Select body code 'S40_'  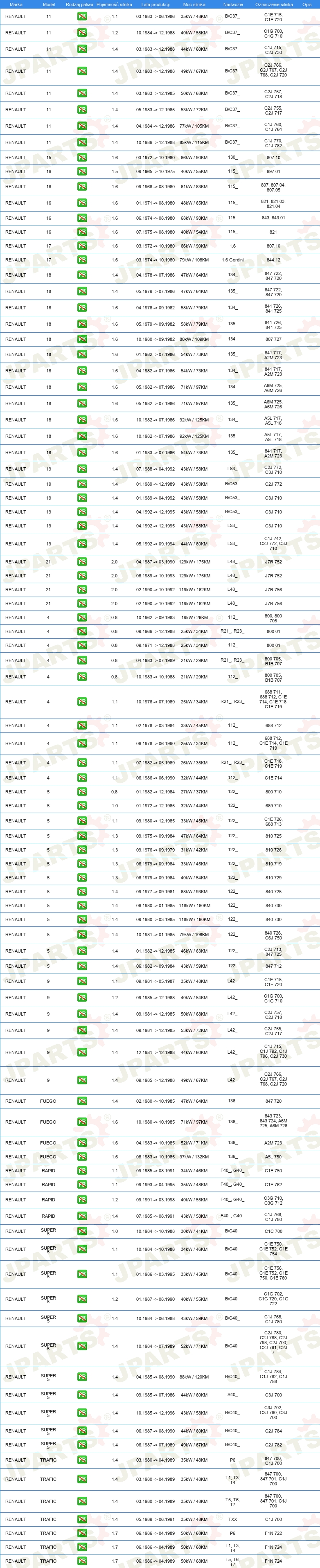232,1395
